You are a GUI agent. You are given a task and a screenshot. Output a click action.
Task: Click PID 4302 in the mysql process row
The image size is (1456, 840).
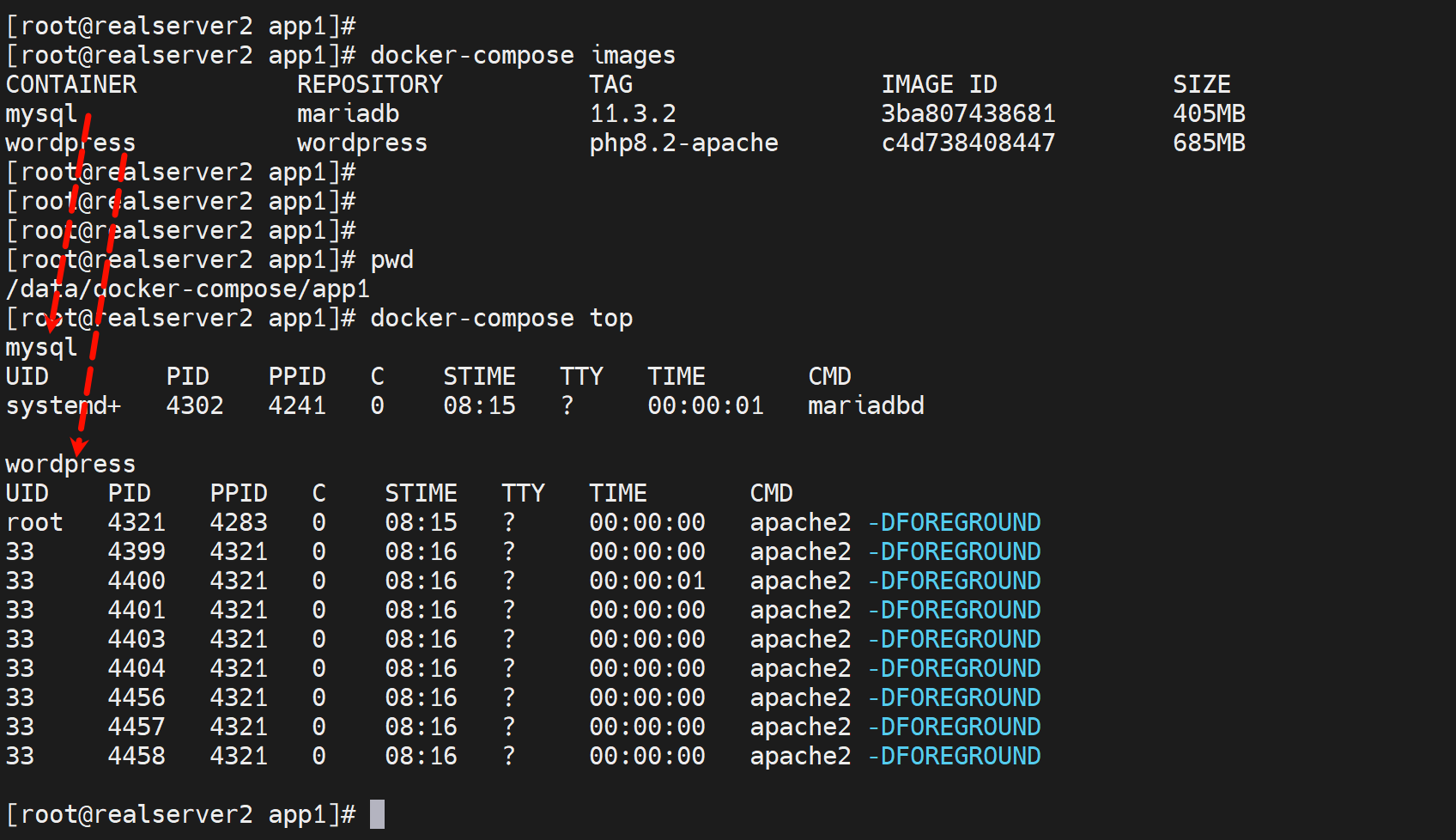click(195, 406)
